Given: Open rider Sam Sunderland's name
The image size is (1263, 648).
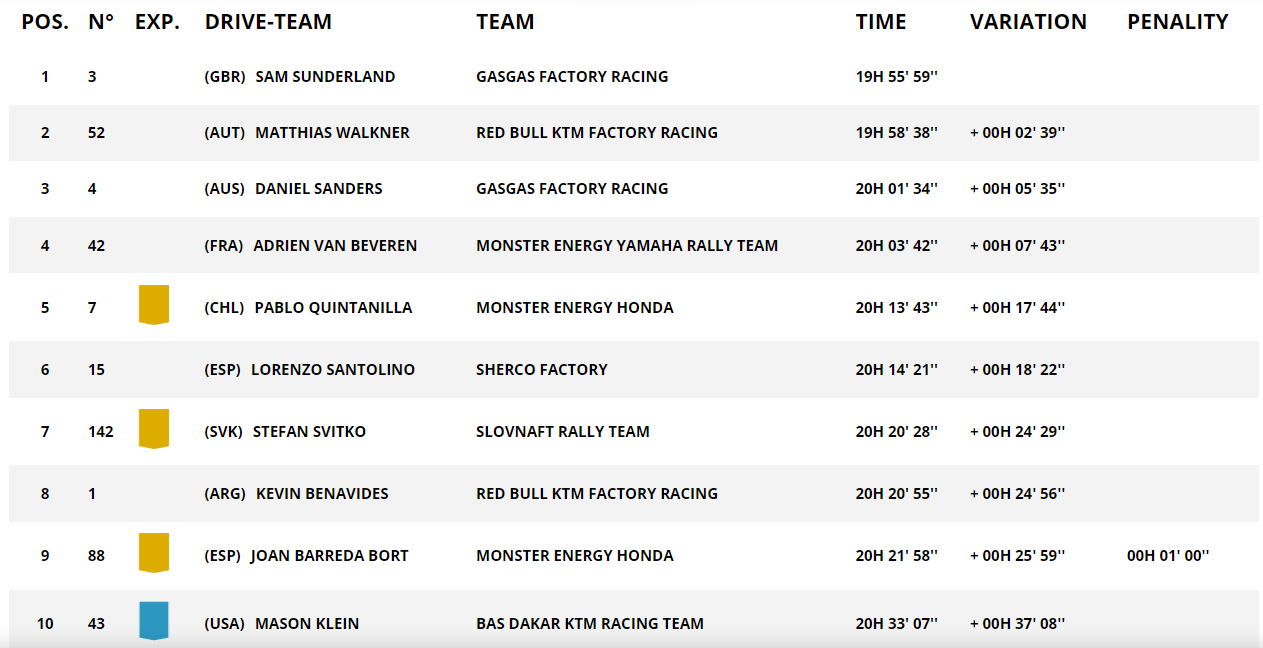Looking at the screenshot, I should (325, 77).
